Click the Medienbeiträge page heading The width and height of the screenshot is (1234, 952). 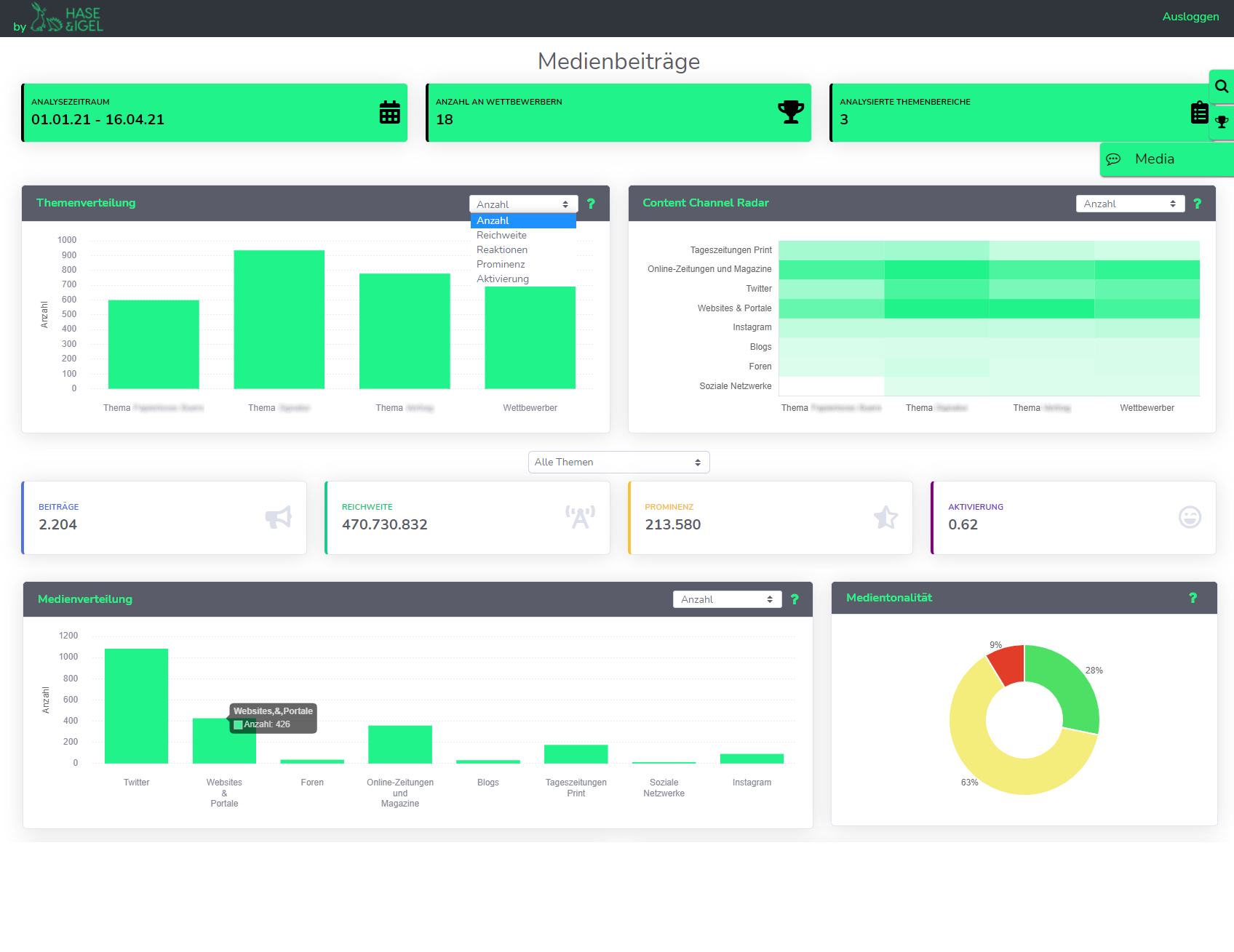(x=618, y=61)
